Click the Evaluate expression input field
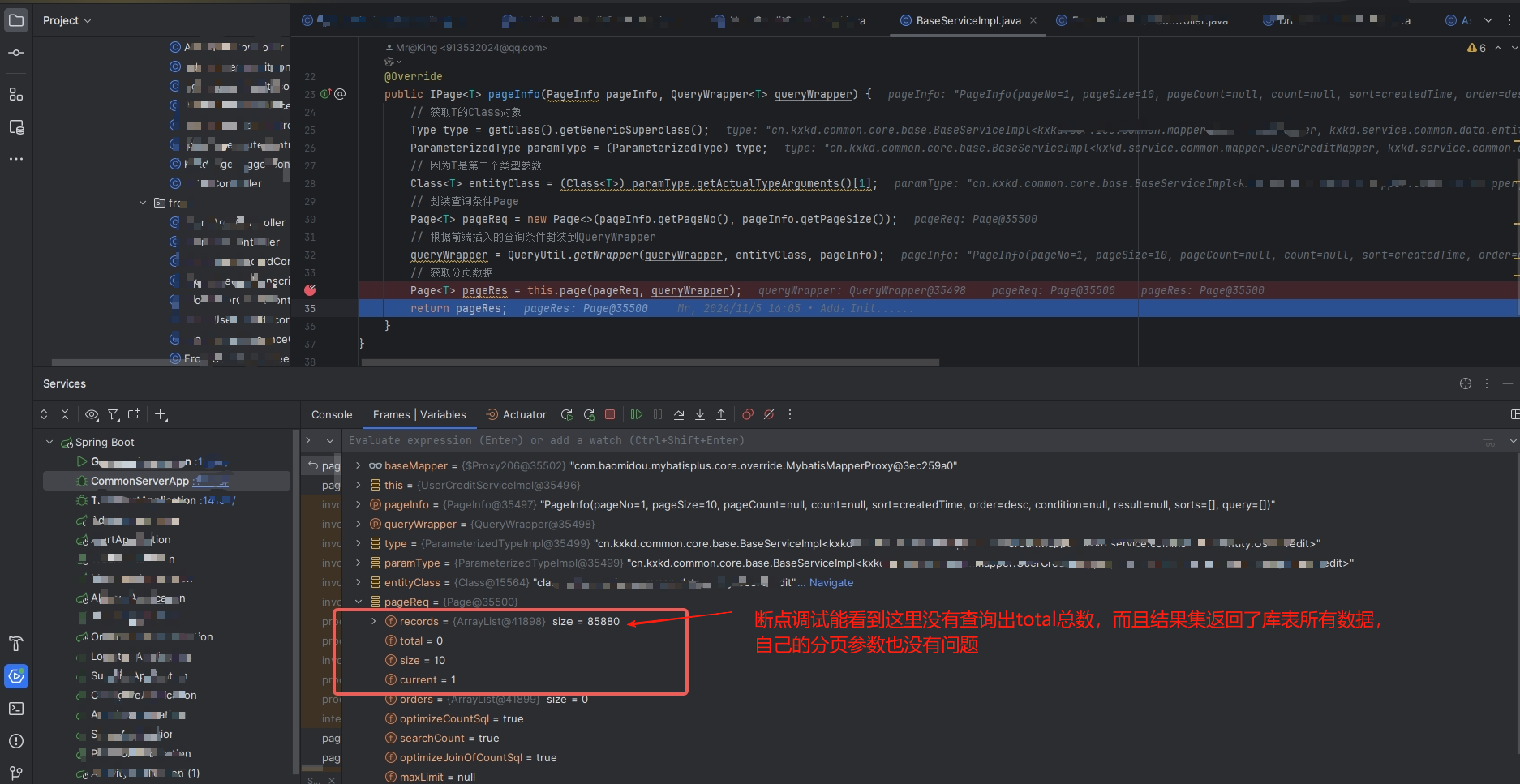The image size is (1520, 784). (908, 440)
